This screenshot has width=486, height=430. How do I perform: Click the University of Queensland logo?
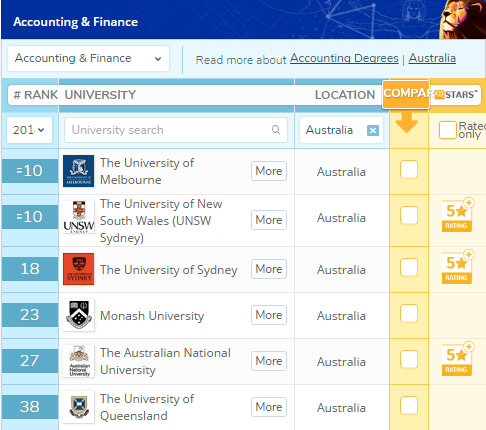click(x=78, y=407)
